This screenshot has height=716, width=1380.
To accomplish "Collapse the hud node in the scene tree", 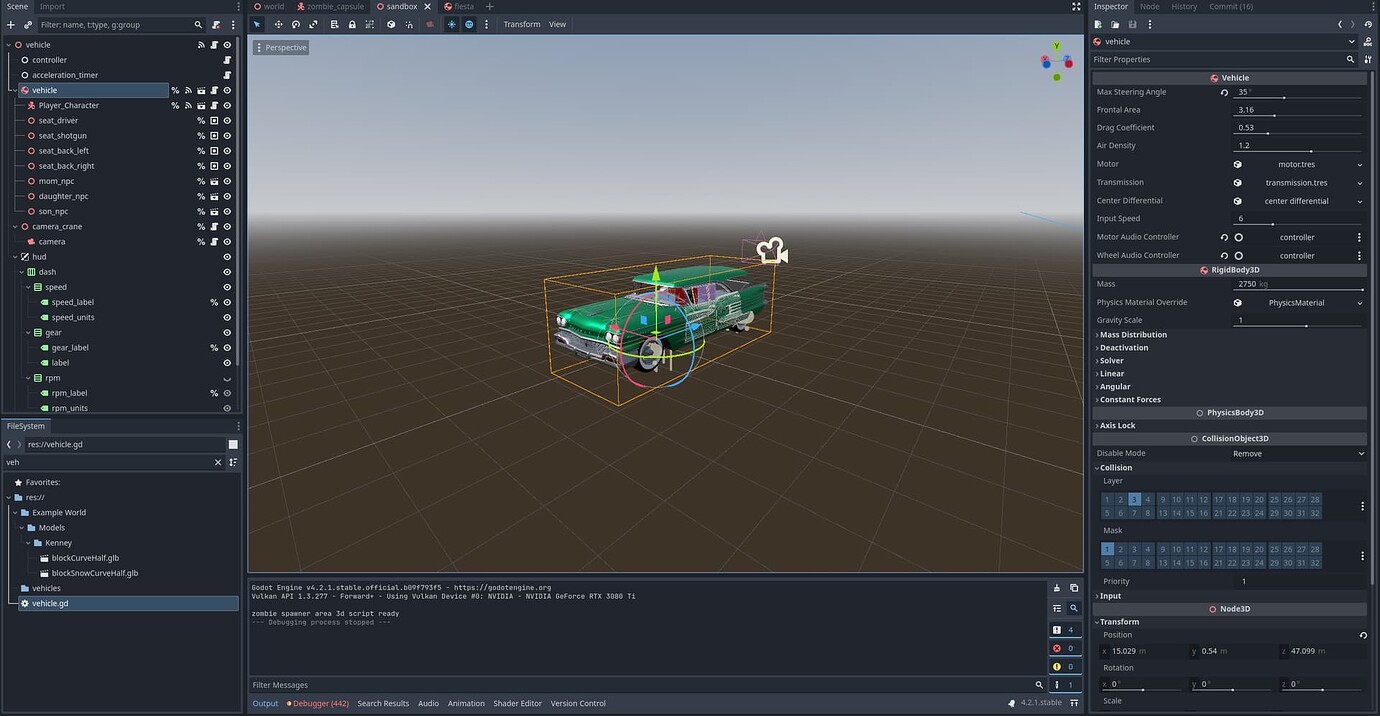I will coord(16,256).
